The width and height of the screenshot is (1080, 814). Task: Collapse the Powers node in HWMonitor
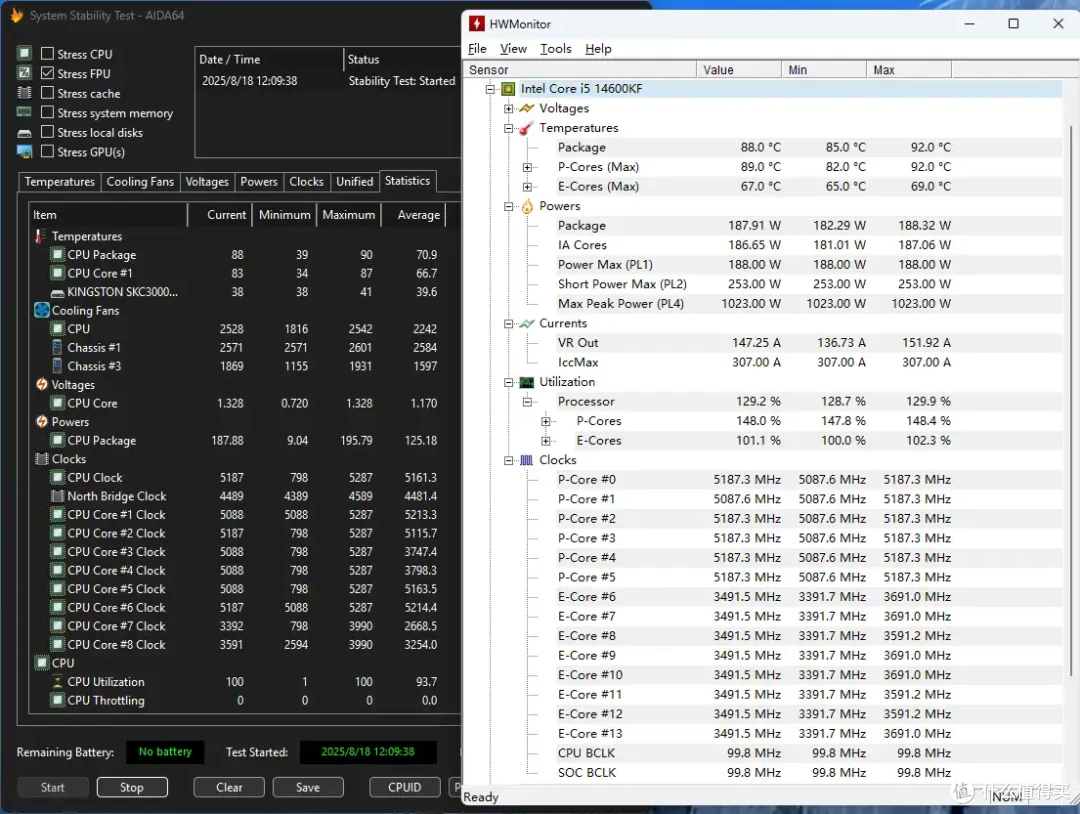point(509,206)
